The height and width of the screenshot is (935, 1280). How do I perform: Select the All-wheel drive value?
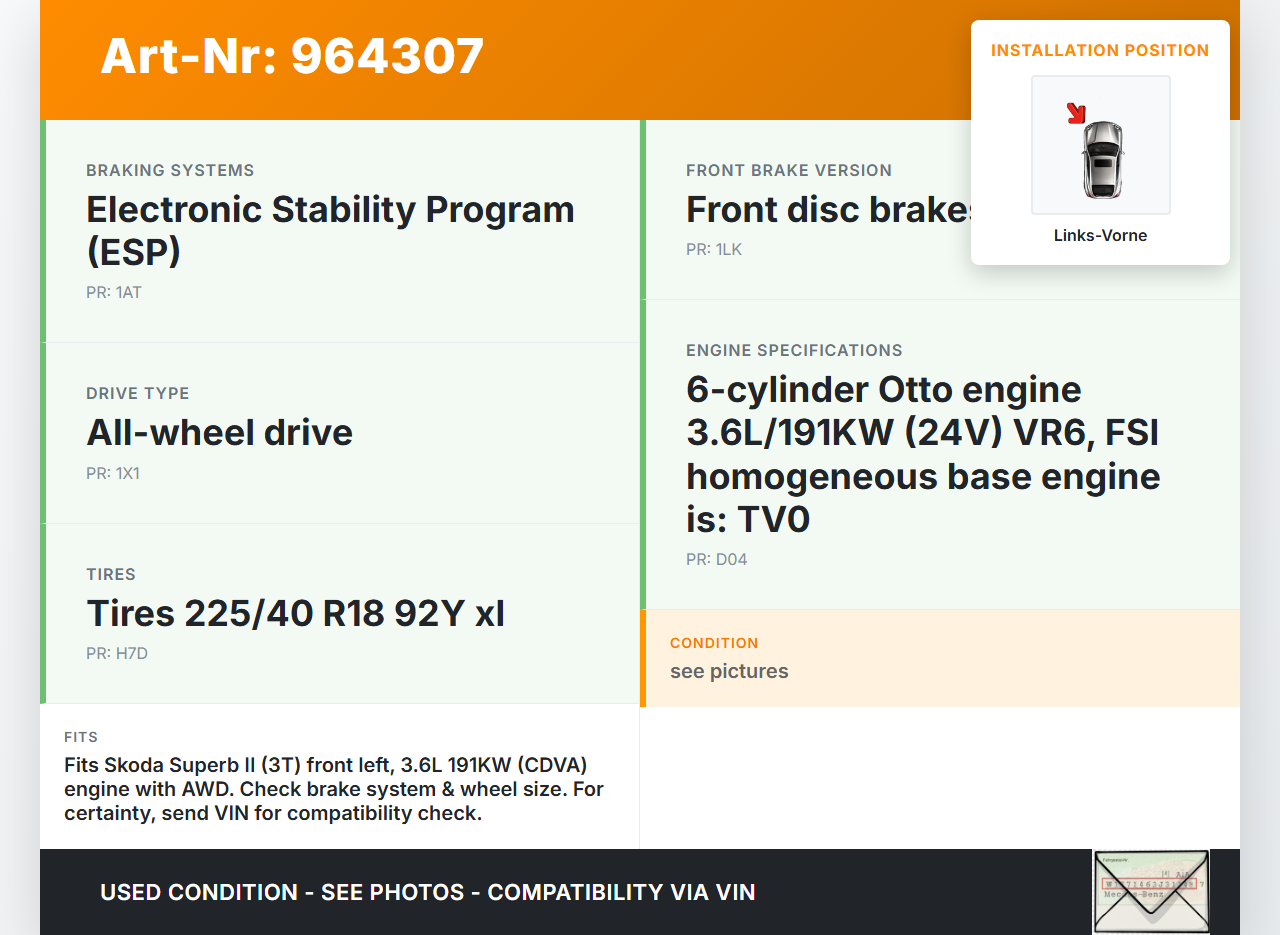(x=219, y=432)
